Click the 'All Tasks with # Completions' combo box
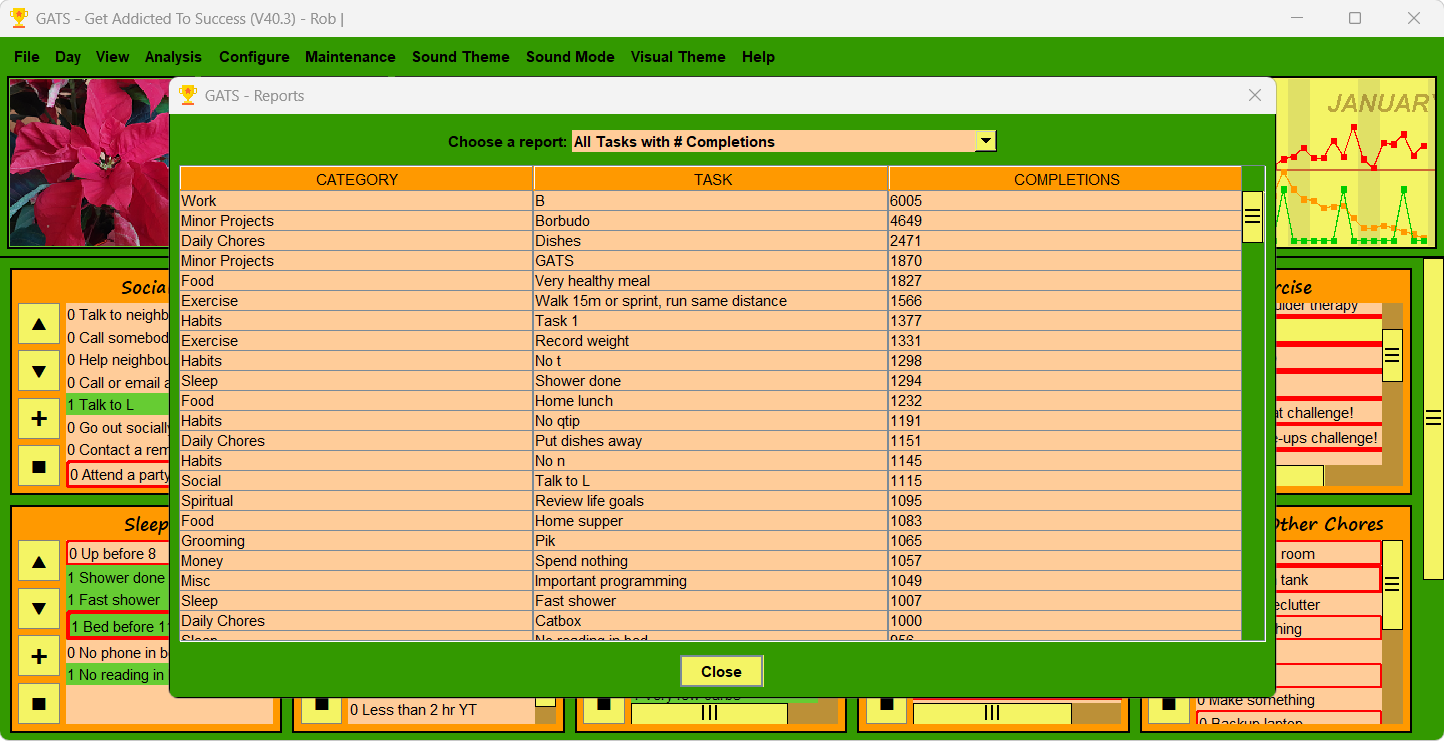 click(772, 142)
